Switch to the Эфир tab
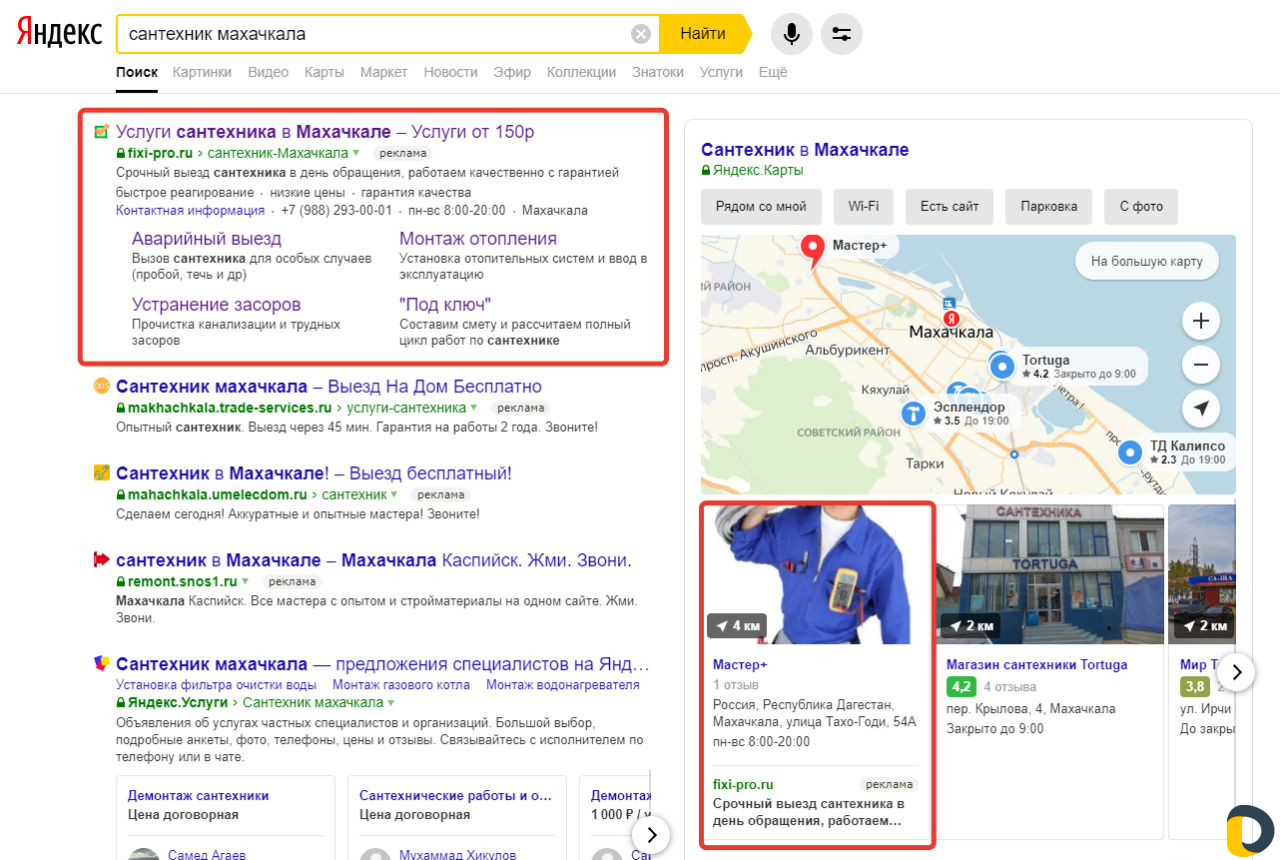 tap(512, 72)
